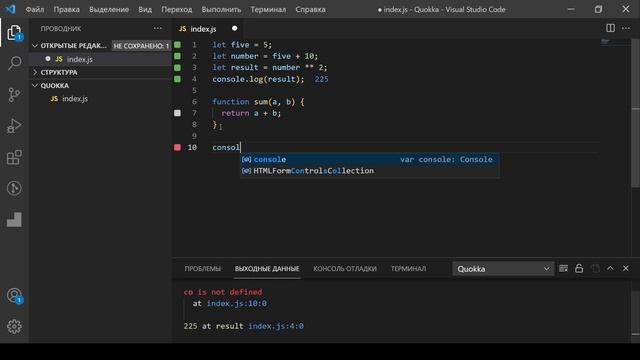Open the Source Control view
Image resolution: width=640 pixels, height=360 pixels.
14,95
